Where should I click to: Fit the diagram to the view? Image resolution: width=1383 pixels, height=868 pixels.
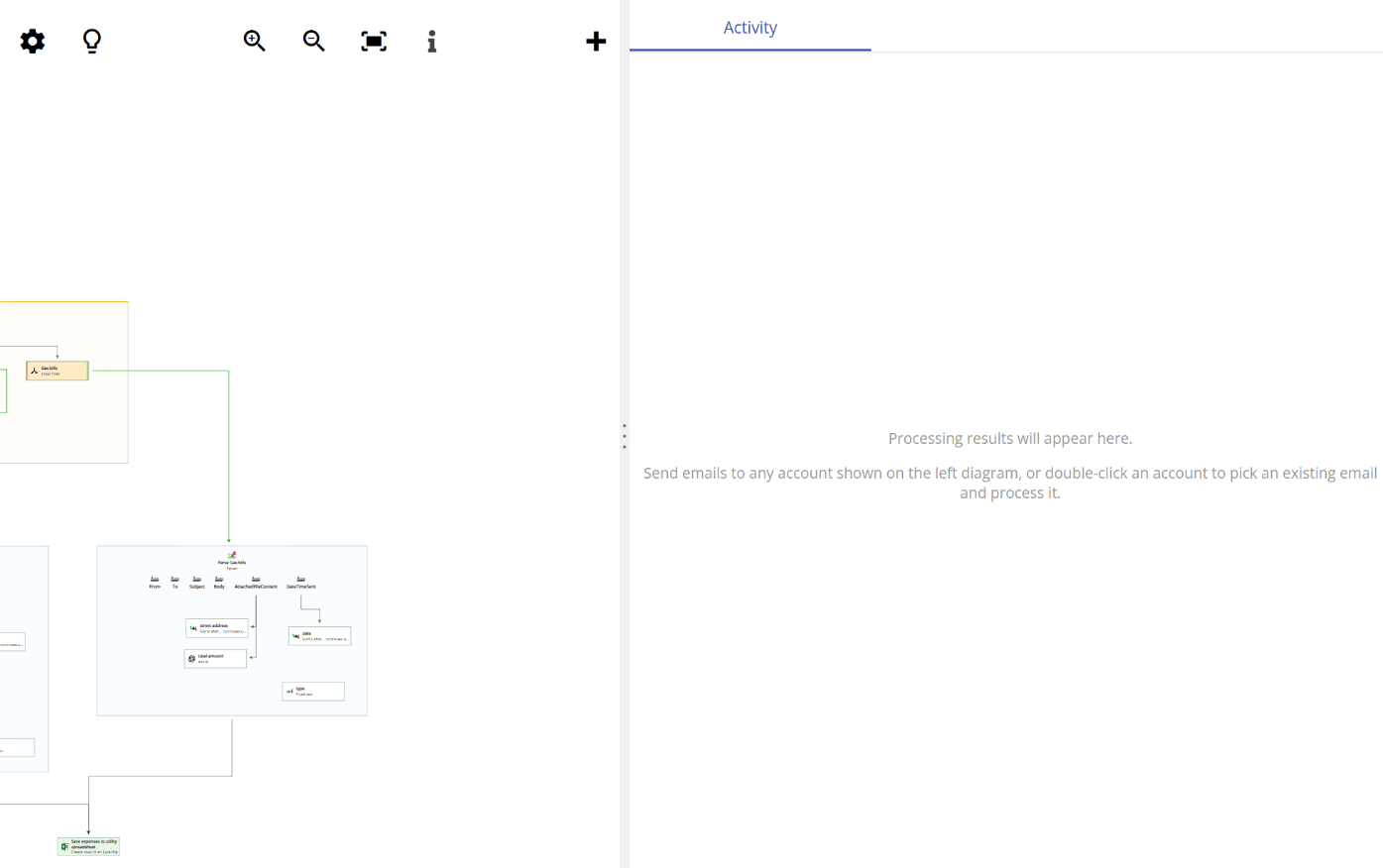(373, 41)
